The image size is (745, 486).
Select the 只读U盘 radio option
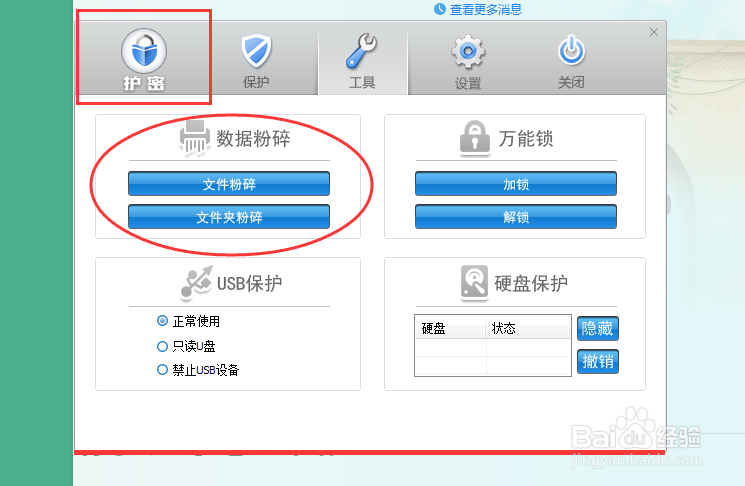pyautogui.click(x=162, y=346)
